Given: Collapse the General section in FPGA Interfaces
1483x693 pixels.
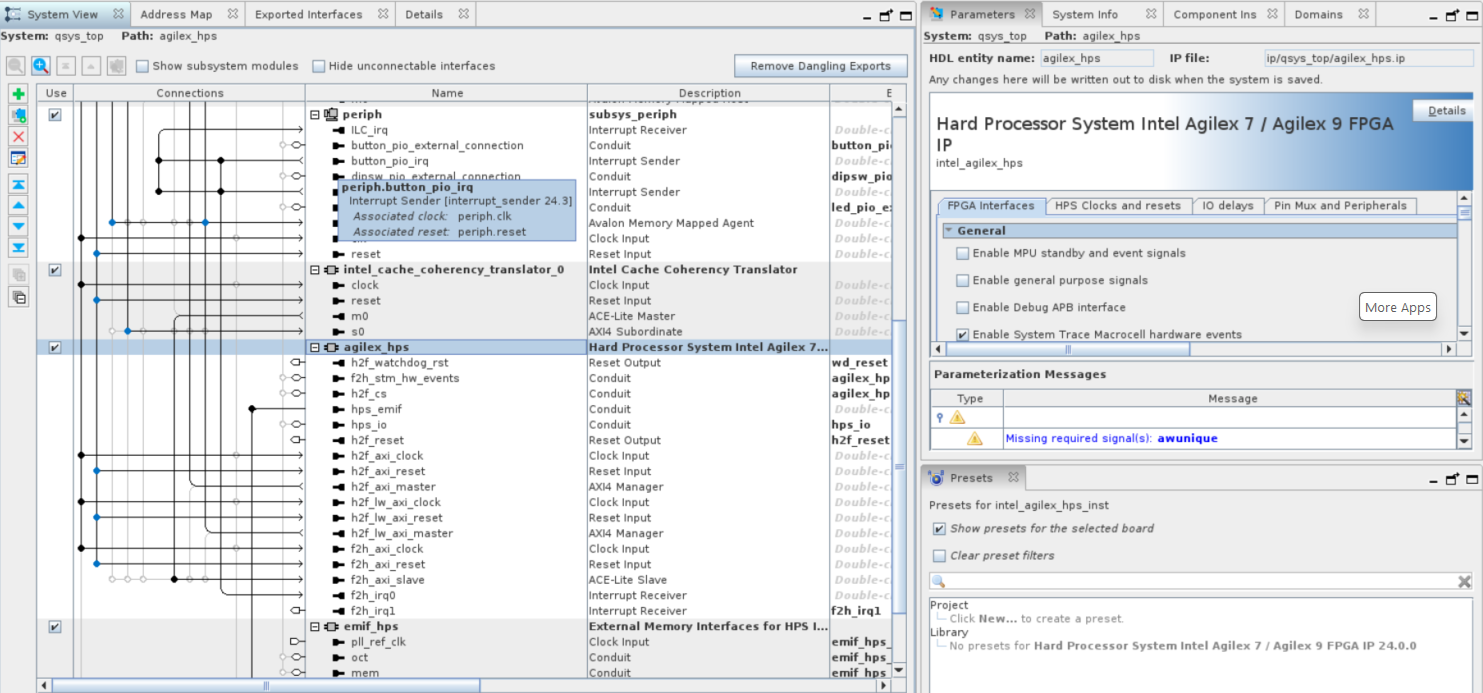Looking at the screenshot, I should point(949,231).
